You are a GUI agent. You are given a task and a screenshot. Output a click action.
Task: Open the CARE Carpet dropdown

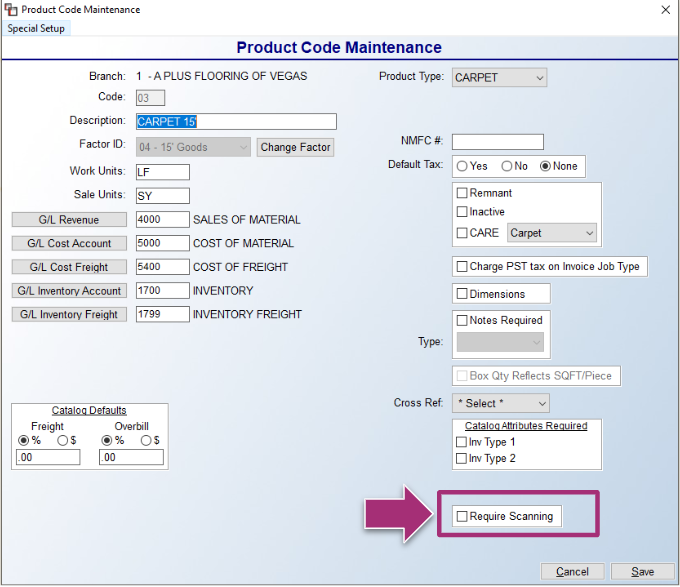[552, 233]
